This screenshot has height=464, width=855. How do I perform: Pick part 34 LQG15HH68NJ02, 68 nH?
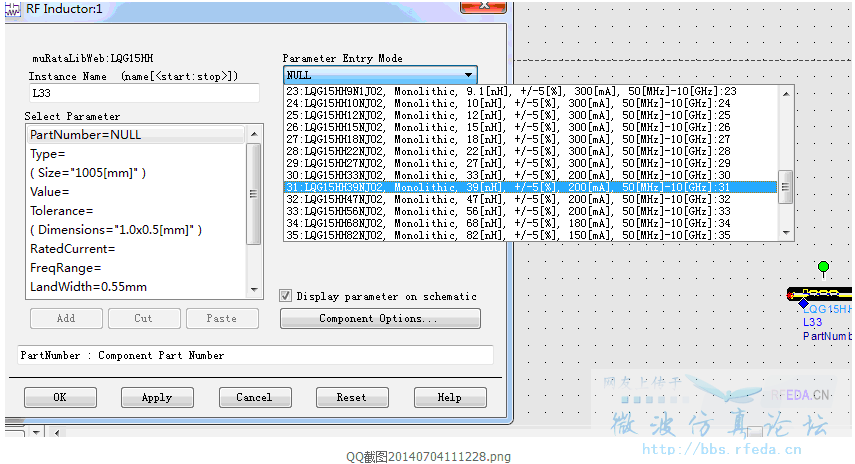(531, 223)
